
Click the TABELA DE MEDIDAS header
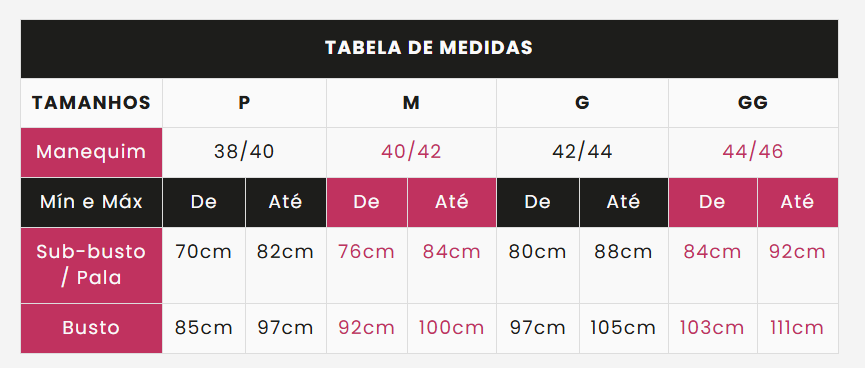click(x=429, y=49)
